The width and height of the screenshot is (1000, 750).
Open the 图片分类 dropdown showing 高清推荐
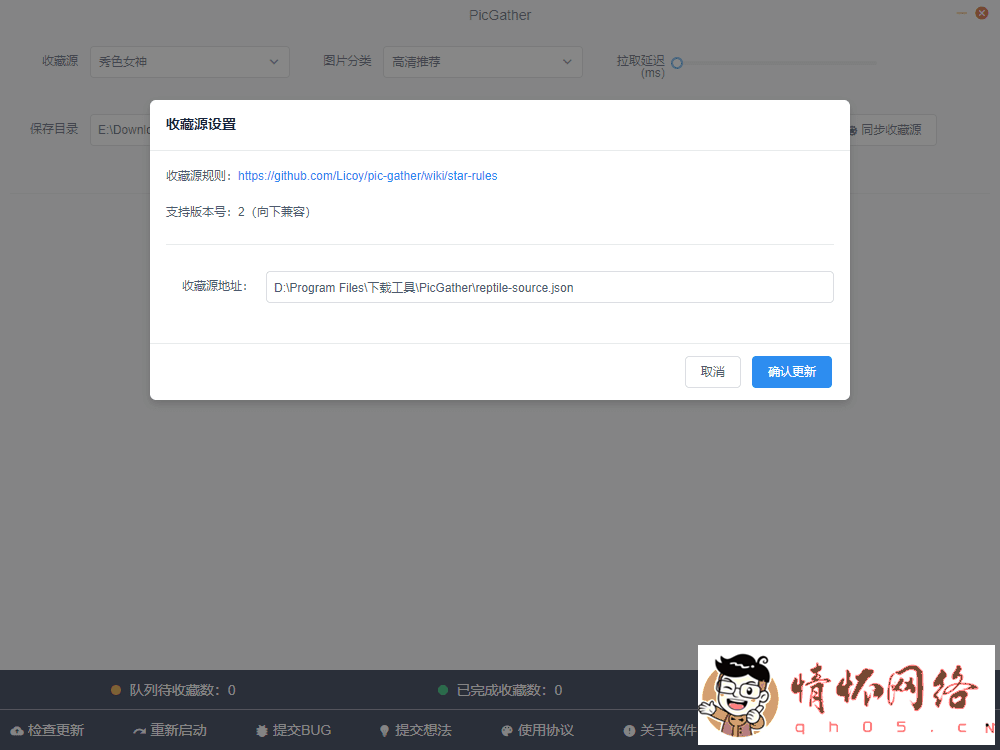pos(482,62)
